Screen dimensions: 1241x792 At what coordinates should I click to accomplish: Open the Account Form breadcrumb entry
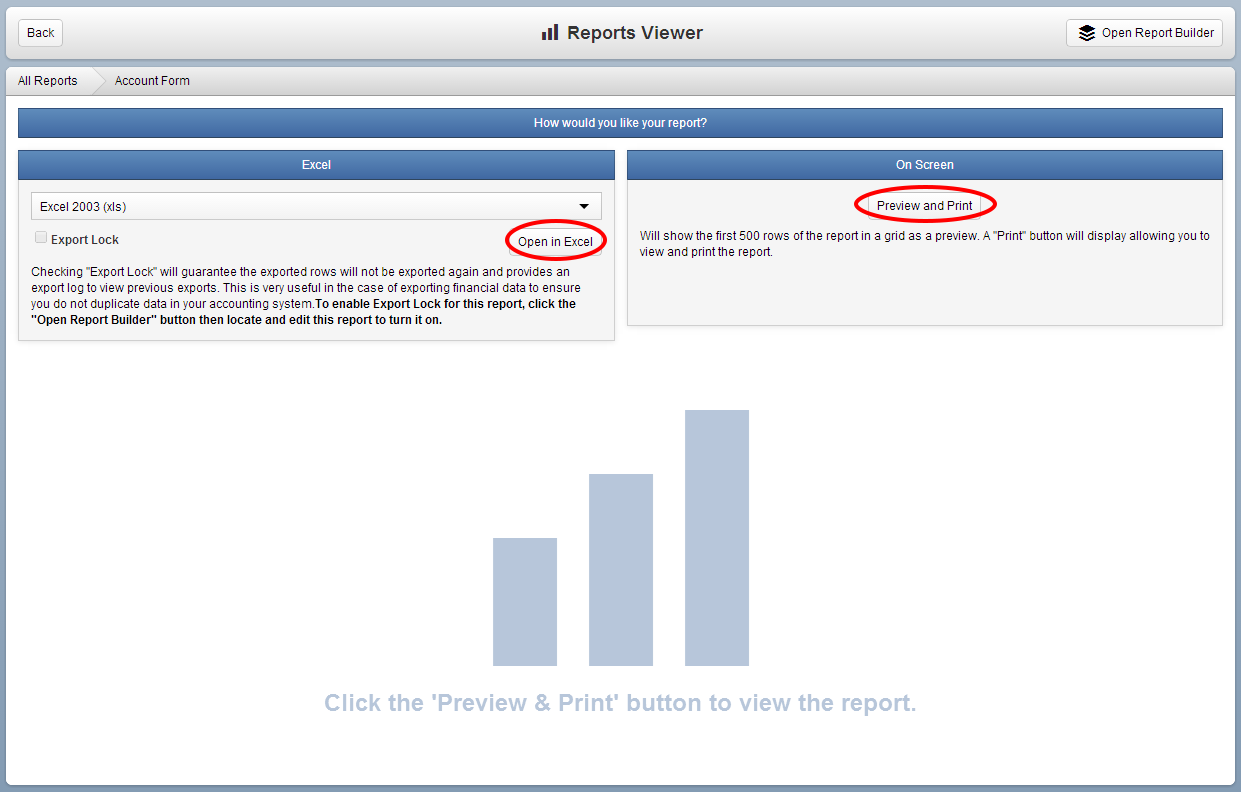click(x=152, y=80)
